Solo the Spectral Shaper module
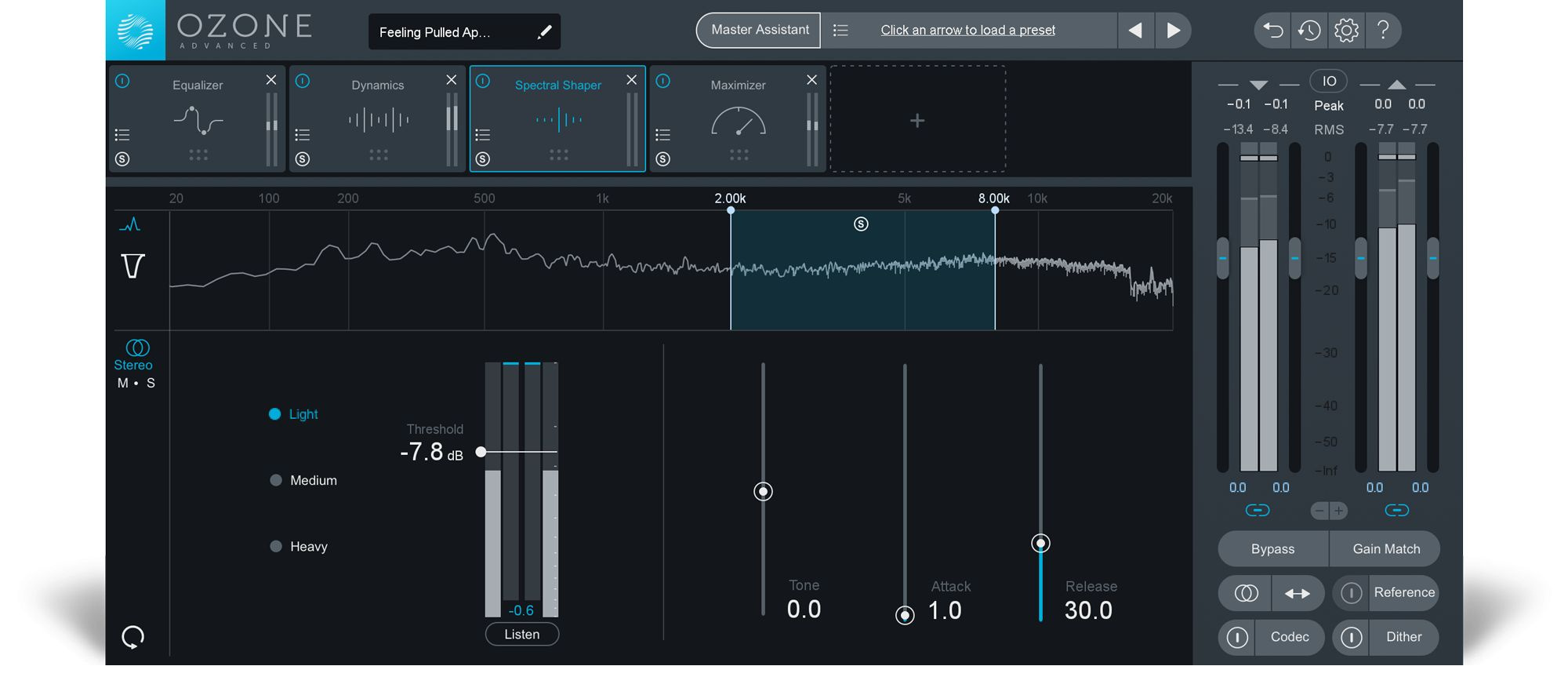 (483, 159)
